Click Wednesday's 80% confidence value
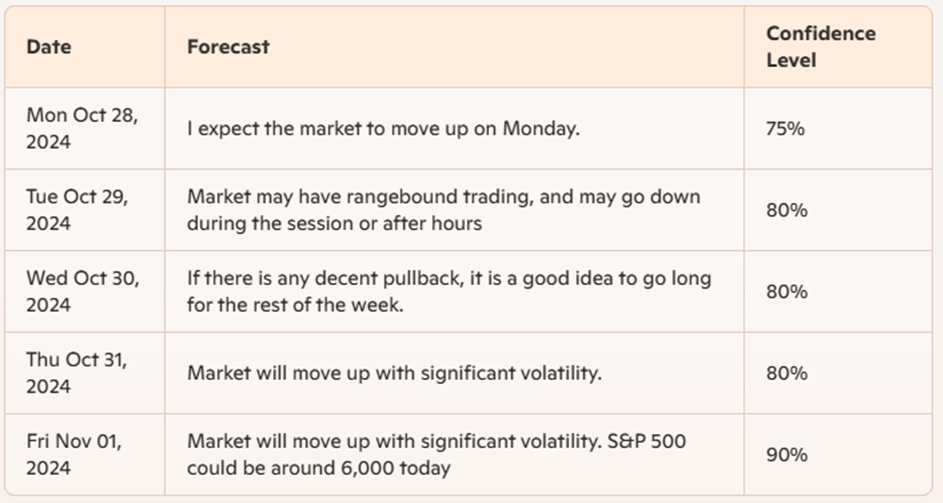The image size is (943, 503). point(787,292)
